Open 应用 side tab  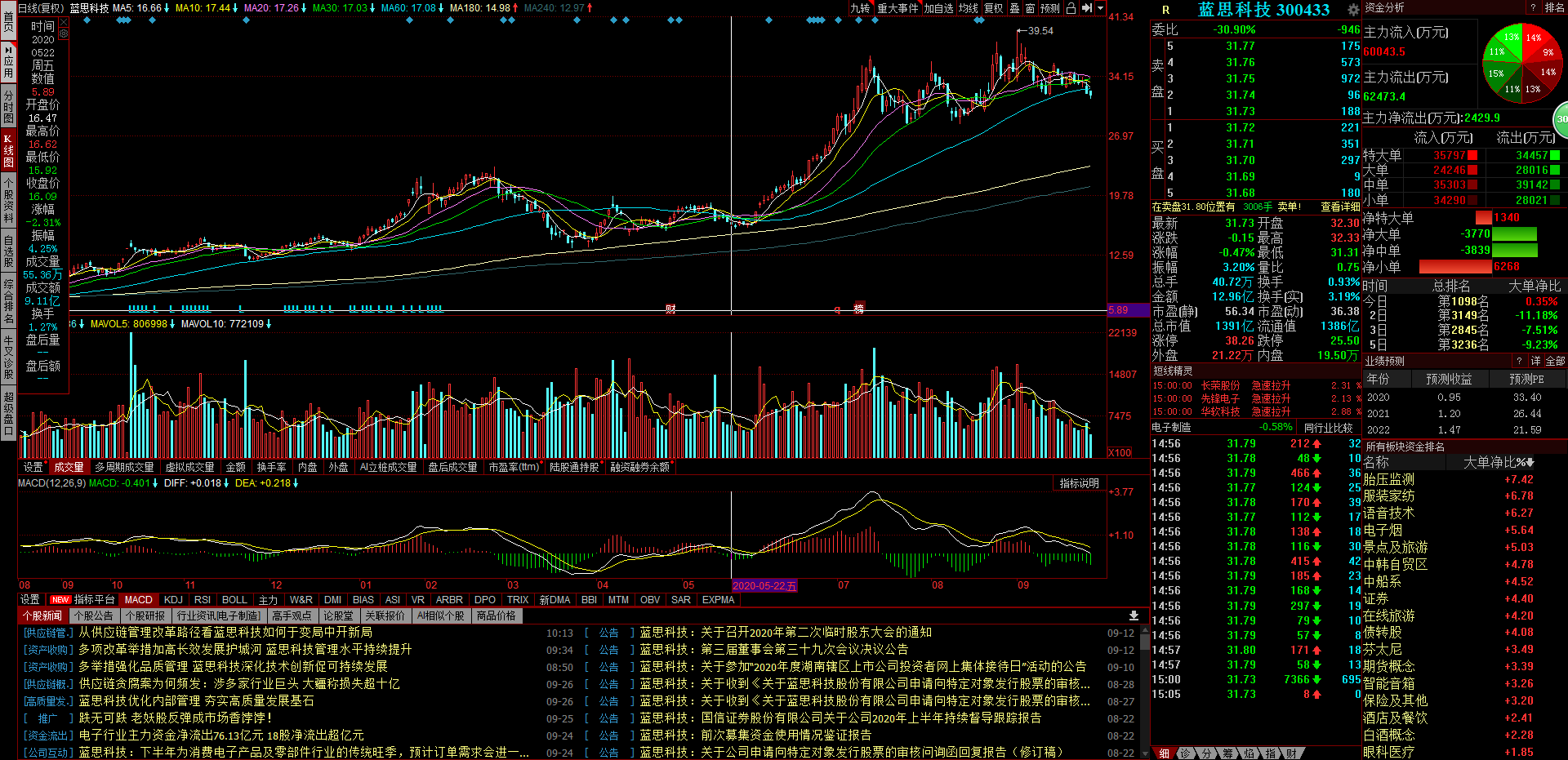[x=8, y=61]
